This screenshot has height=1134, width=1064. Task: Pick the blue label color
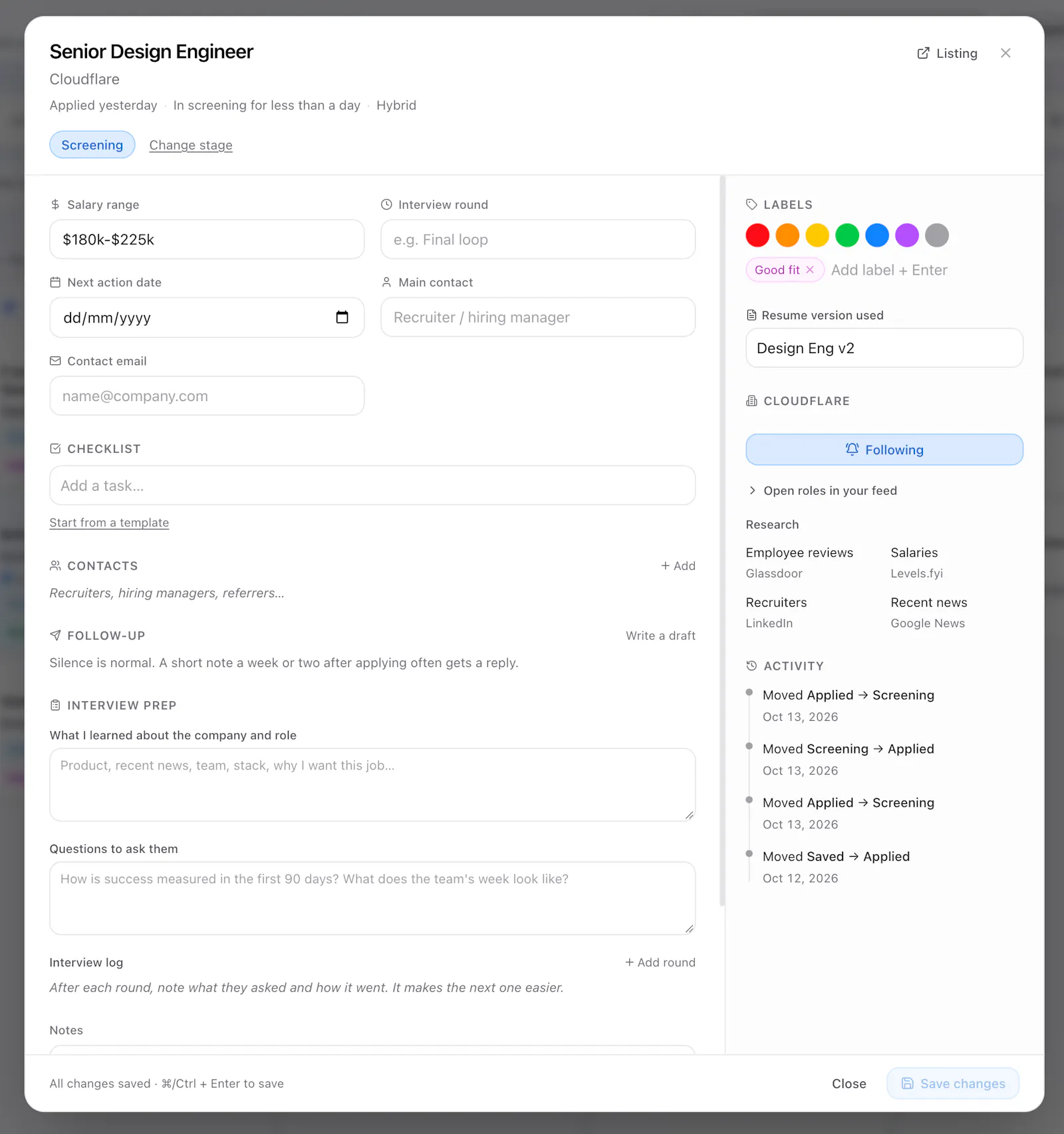click(877, 235)
